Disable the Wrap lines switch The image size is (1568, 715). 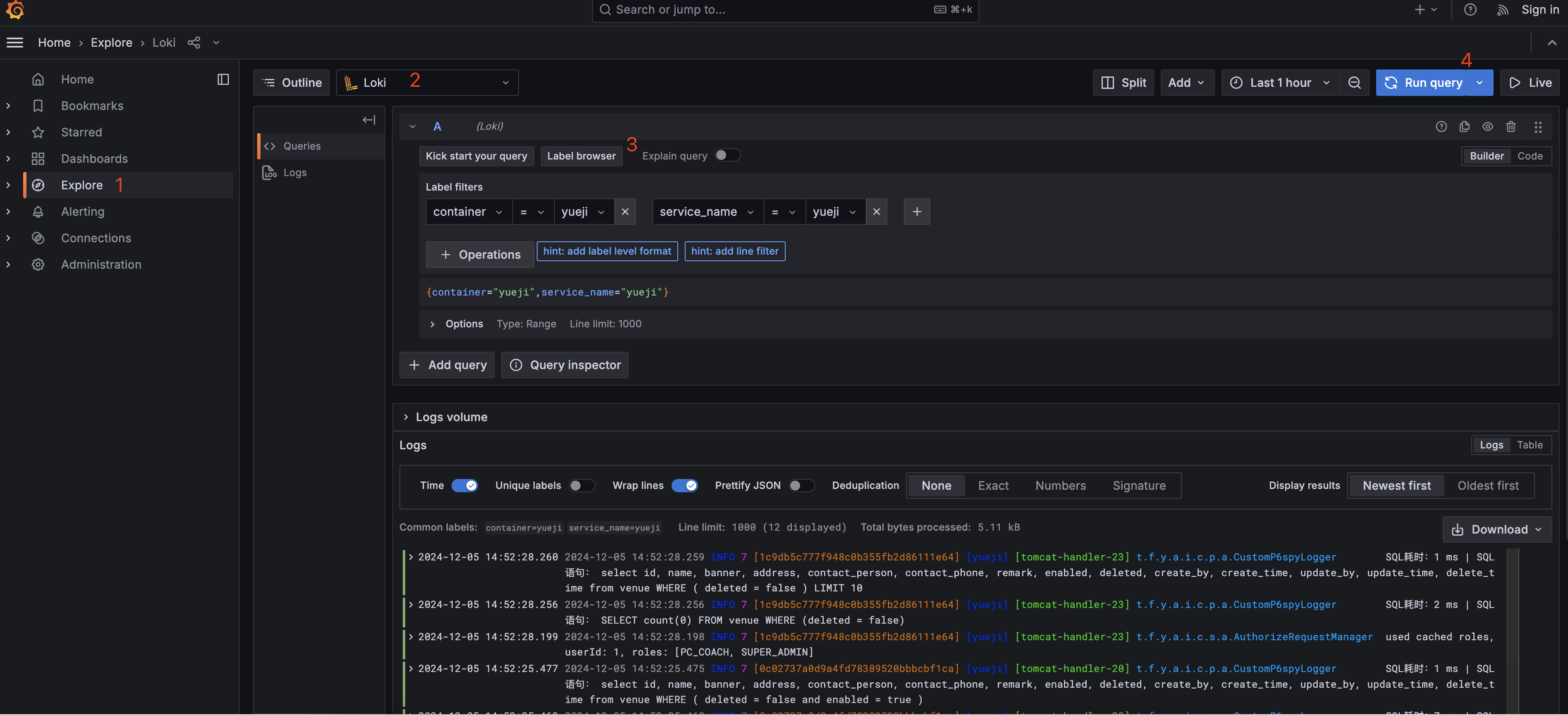coord(684,486)
